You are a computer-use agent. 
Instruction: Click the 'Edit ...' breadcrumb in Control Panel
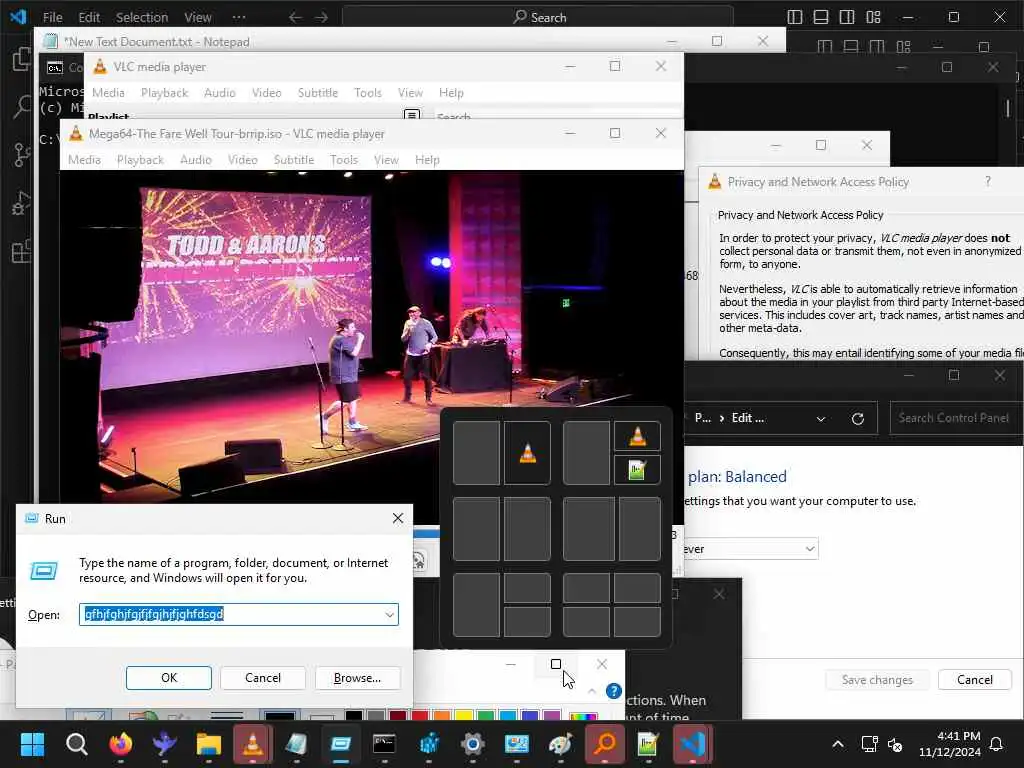(x=748, y=418)
